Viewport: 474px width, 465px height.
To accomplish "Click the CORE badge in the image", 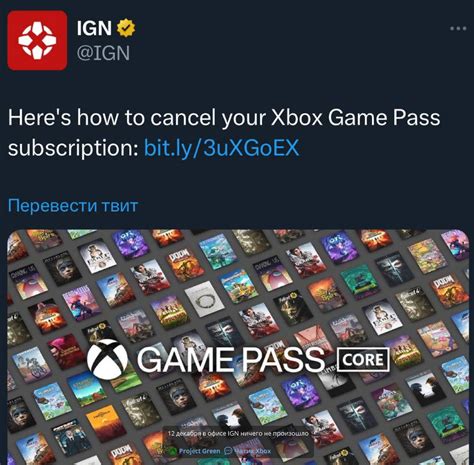I will tap(363, 360).
